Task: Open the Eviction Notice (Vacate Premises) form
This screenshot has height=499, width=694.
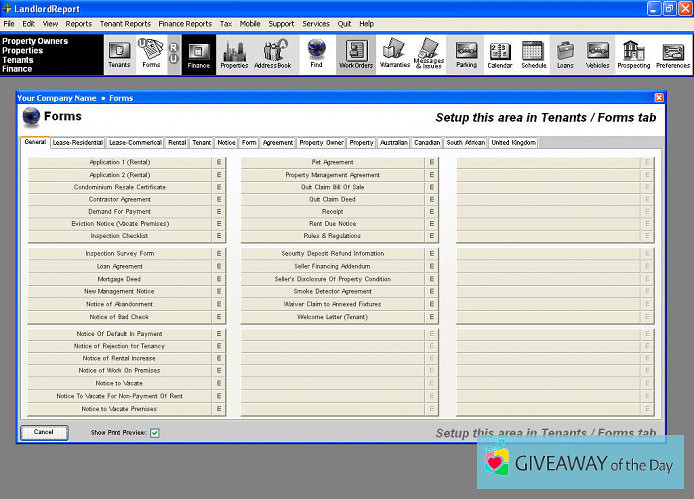Action: [x=119, y=224]
